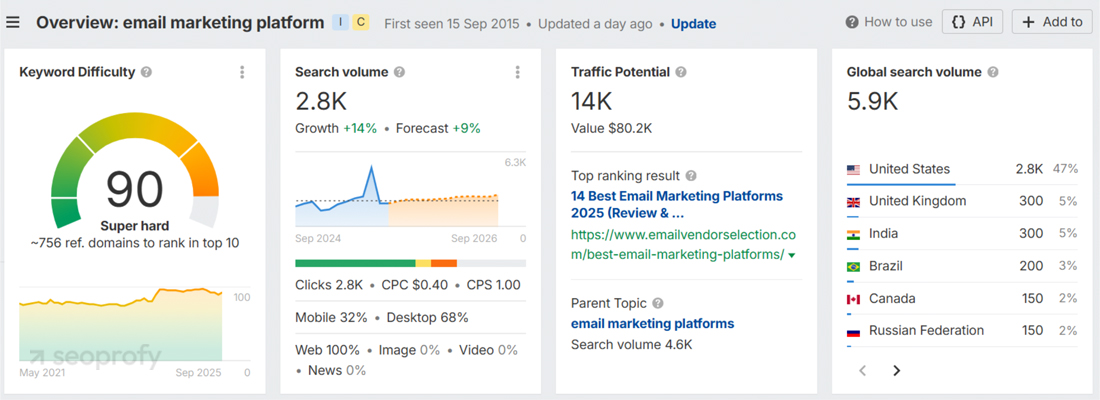
Task: Go to previous page of countries
Action: [863, 370]
